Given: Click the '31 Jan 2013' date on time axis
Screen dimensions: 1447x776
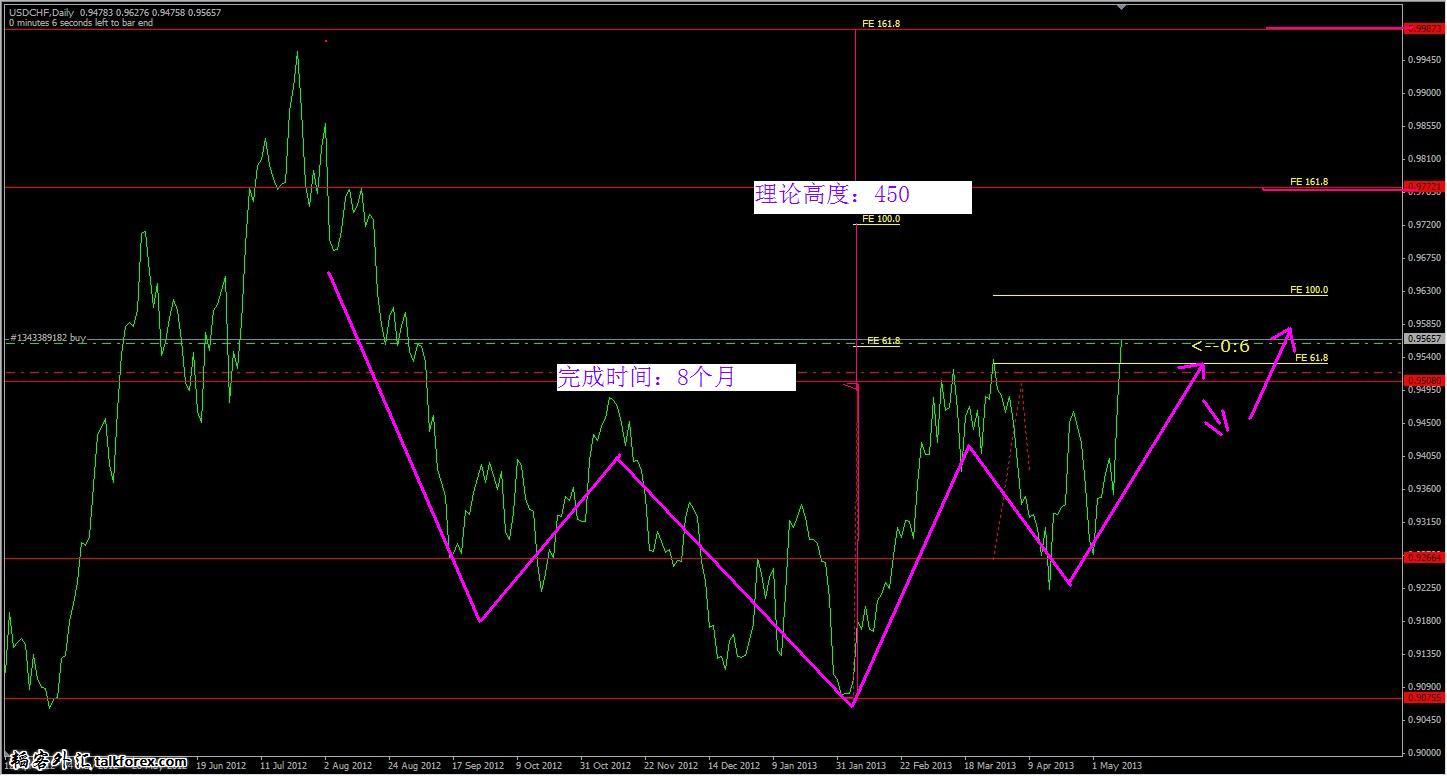Looking at the screenshot, I should tap(861, 766).
